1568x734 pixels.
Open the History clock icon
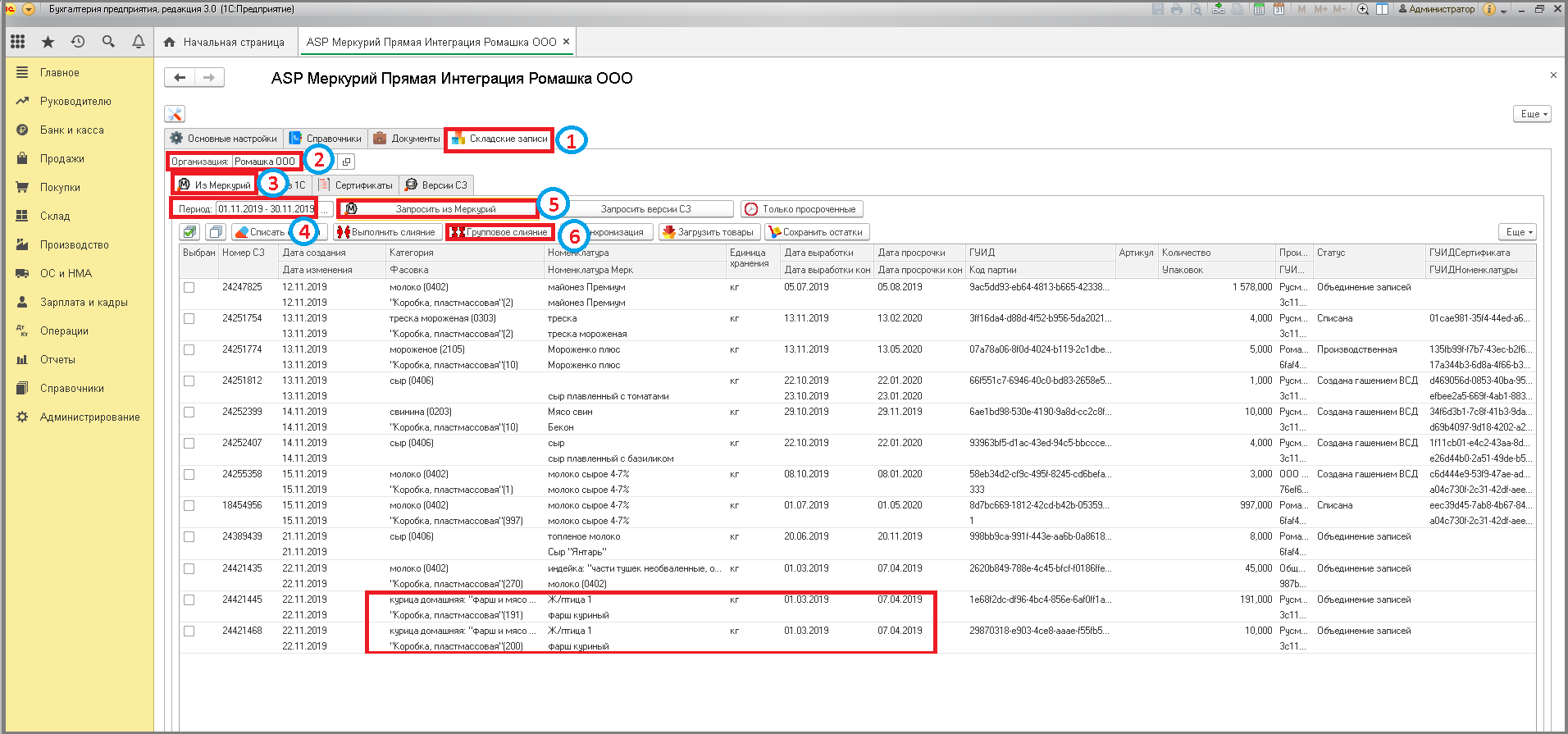point(78,41)
